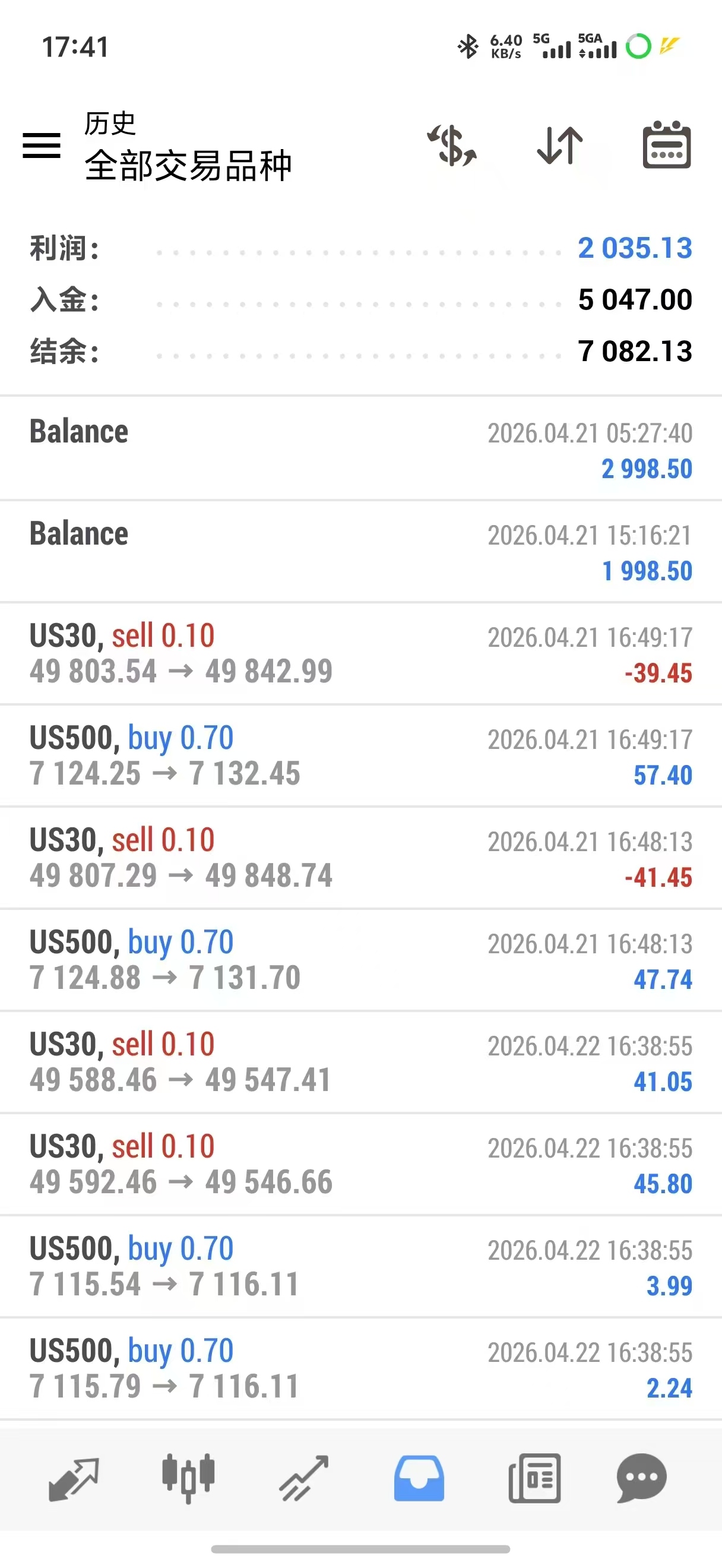Select the History inbox tab

(419, 1479)
